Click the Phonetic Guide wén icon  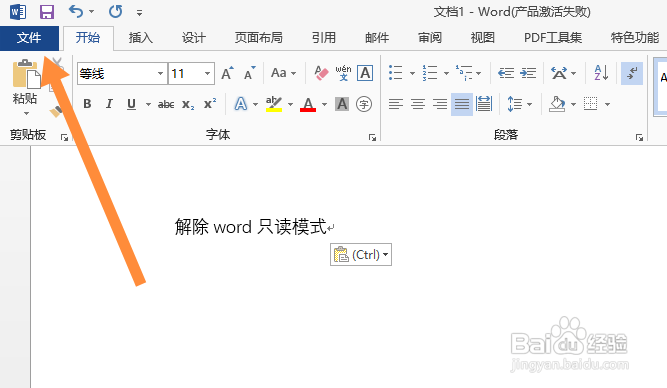click(343, 73)
